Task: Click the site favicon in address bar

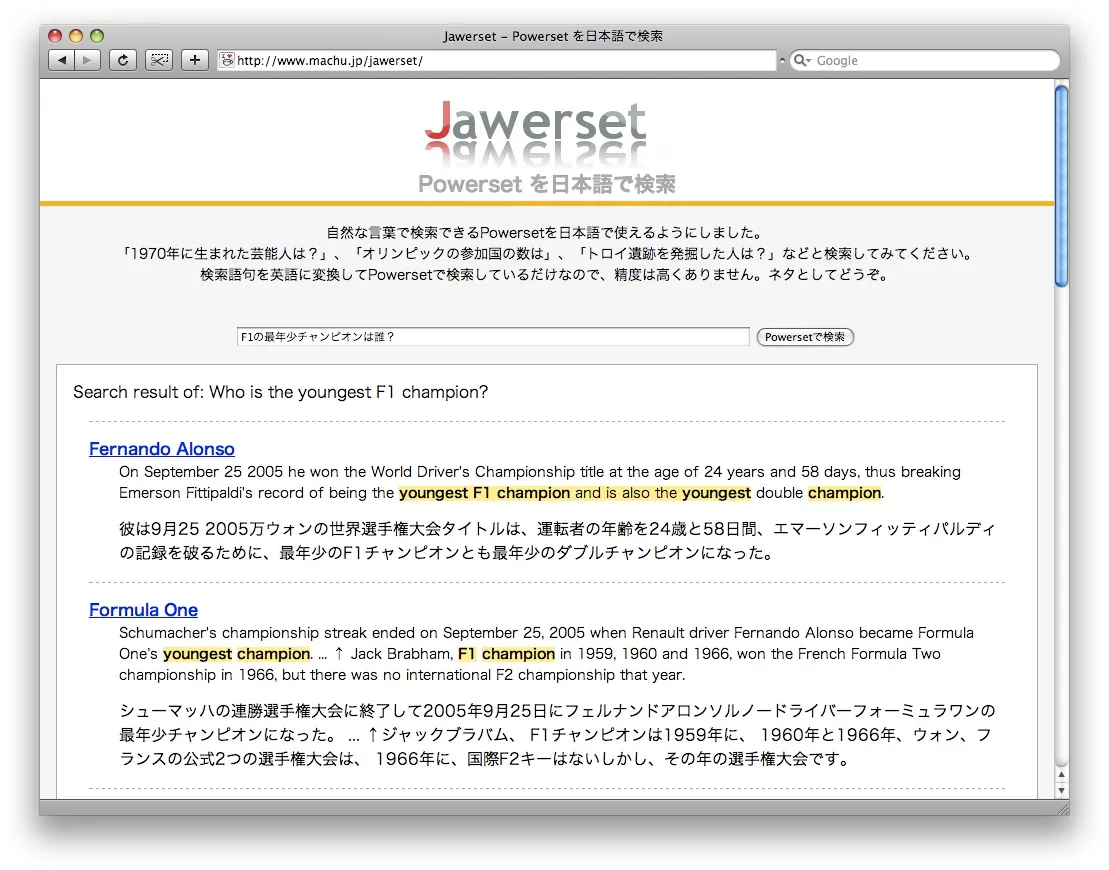Action: (x=227, y=61)
